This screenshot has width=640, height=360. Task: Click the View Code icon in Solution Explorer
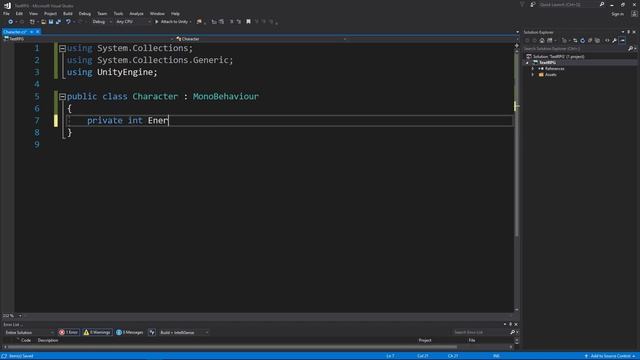(607, 40)
